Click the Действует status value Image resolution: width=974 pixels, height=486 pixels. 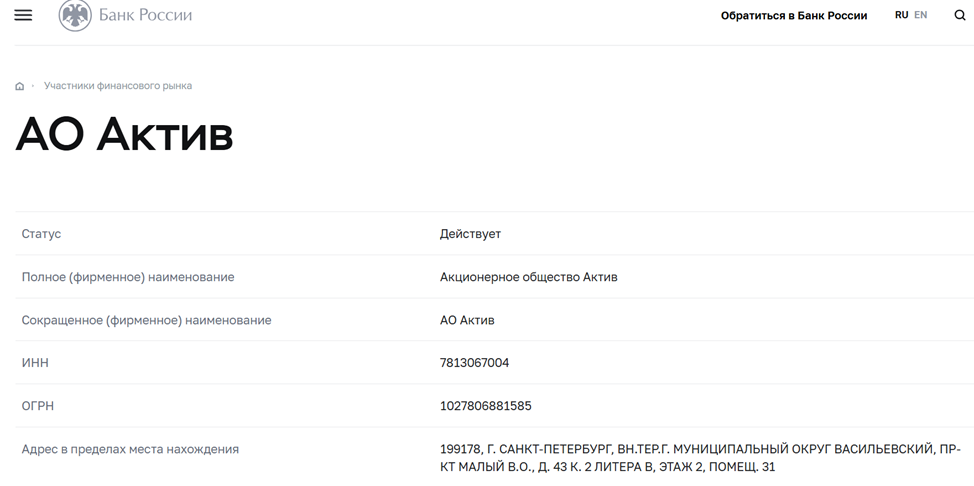coord(470,234)
